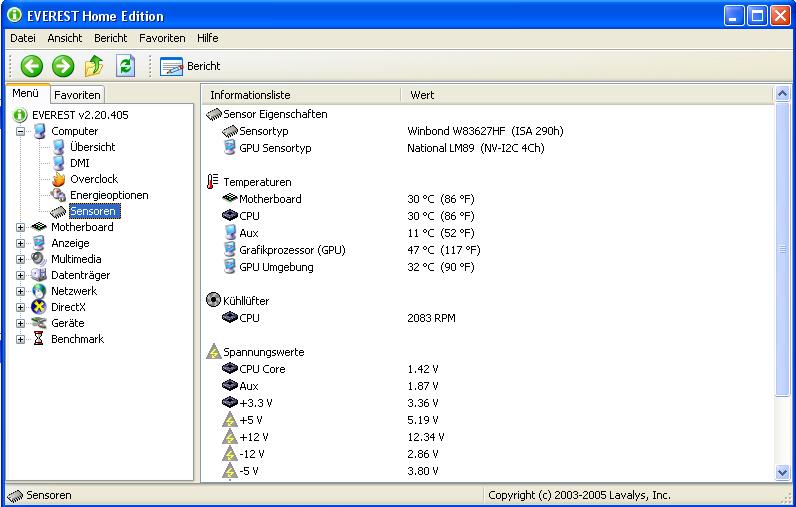Switch to the Menü tab
The height and width of the screenshot is (507, 796).
coord(26,93)
